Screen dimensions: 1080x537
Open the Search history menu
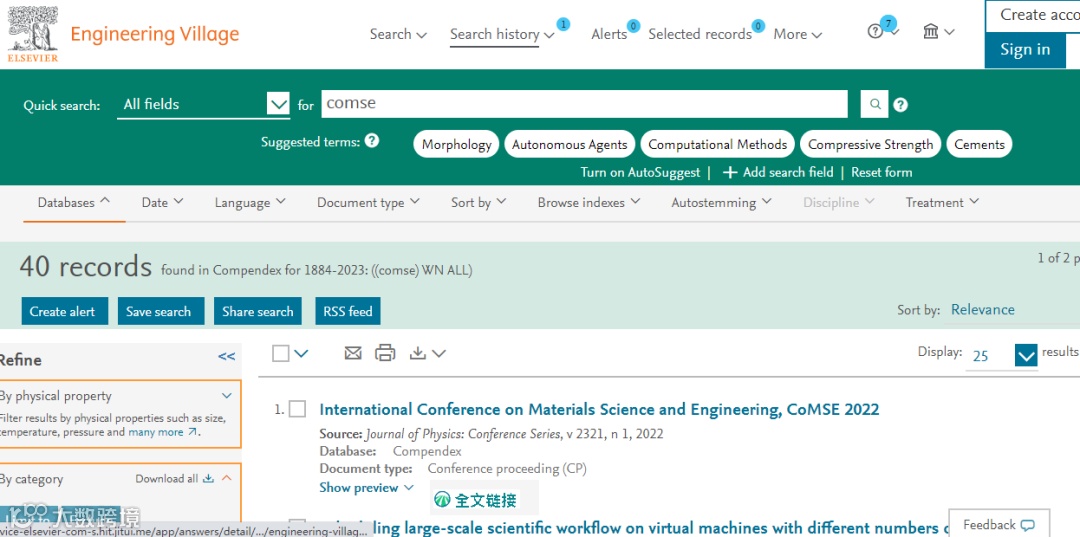click(501, 34)
